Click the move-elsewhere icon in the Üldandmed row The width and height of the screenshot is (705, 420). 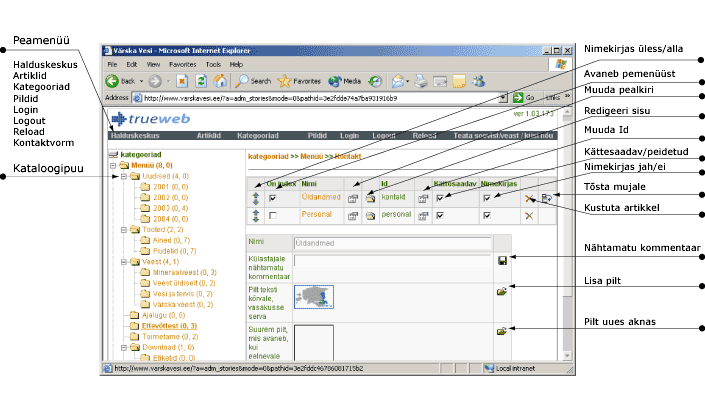(x=546, y=199)
